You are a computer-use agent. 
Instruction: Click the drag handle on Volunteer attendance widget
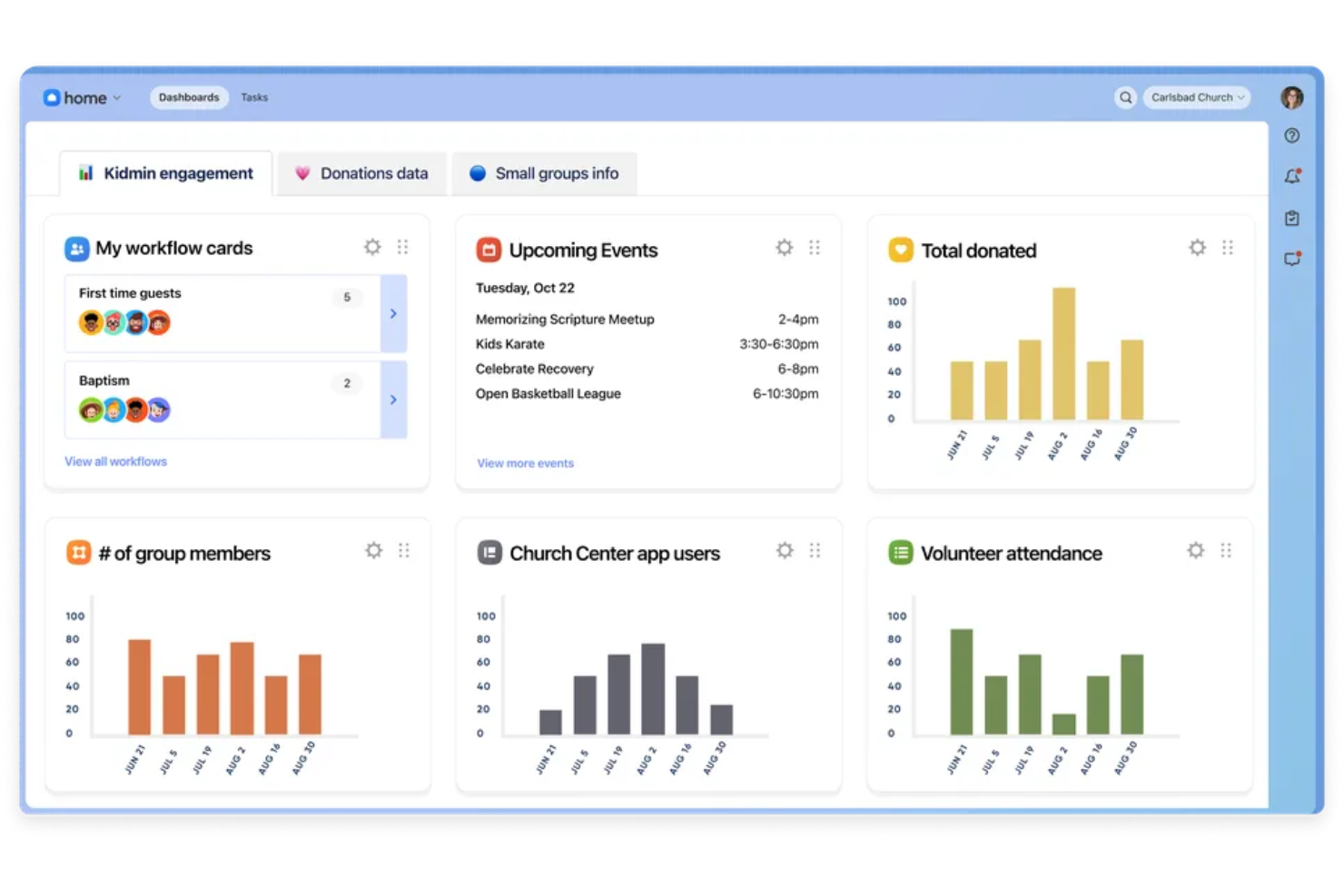pyautogui.click(x=1227, y=549)
